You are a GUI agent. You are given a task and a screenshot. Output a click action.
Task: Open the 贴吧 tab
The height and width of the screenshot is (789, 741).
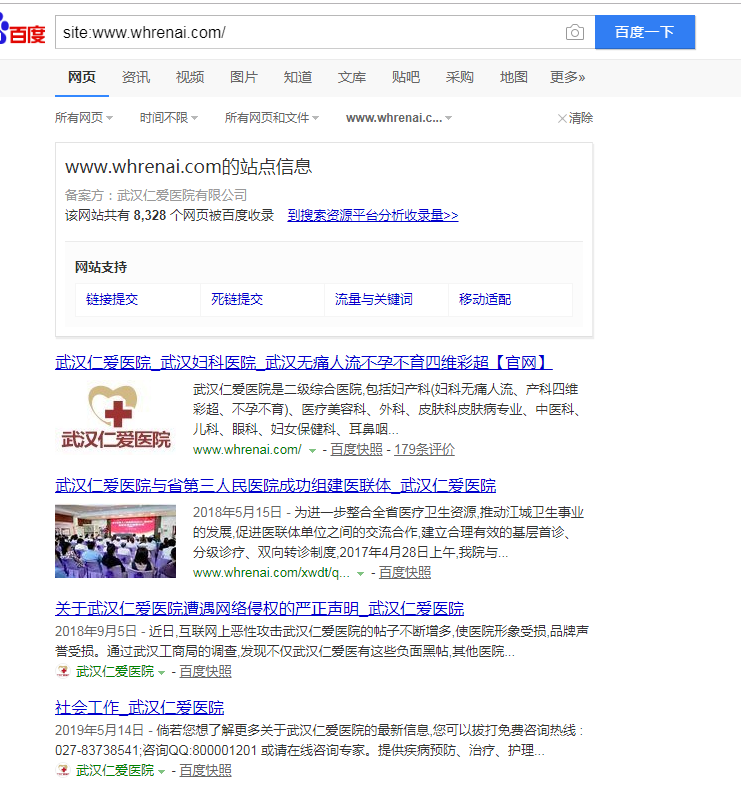coord(405,77)
